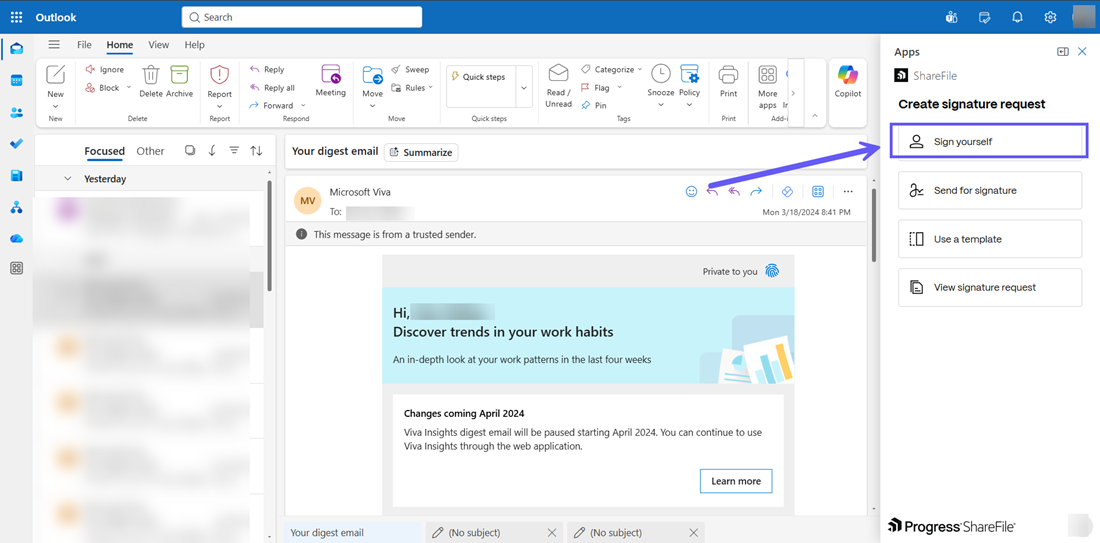
Task: Click the select messages checkbox icon
Action: [190, 151]
